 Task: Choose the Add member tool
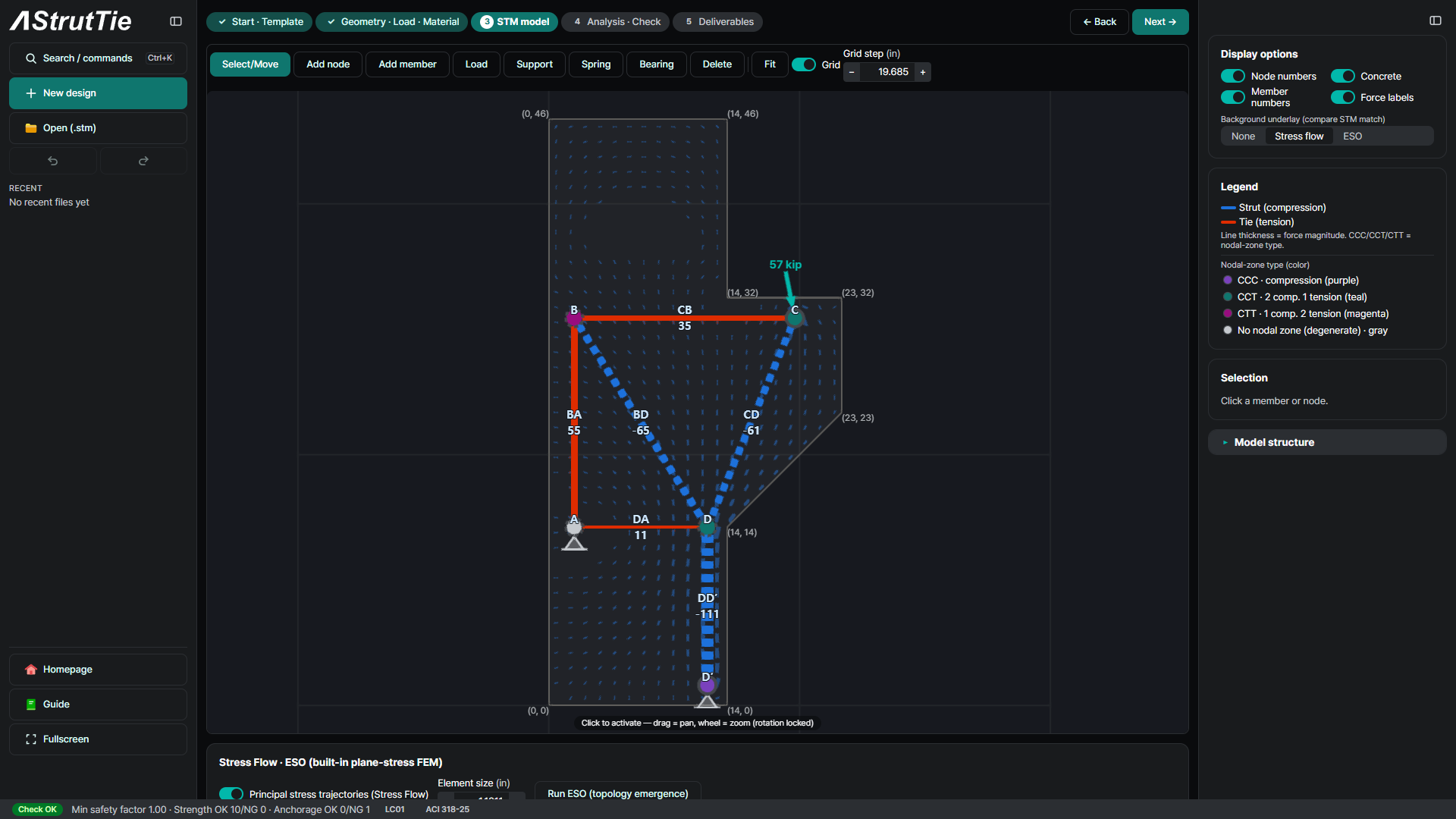pos(407,64)
